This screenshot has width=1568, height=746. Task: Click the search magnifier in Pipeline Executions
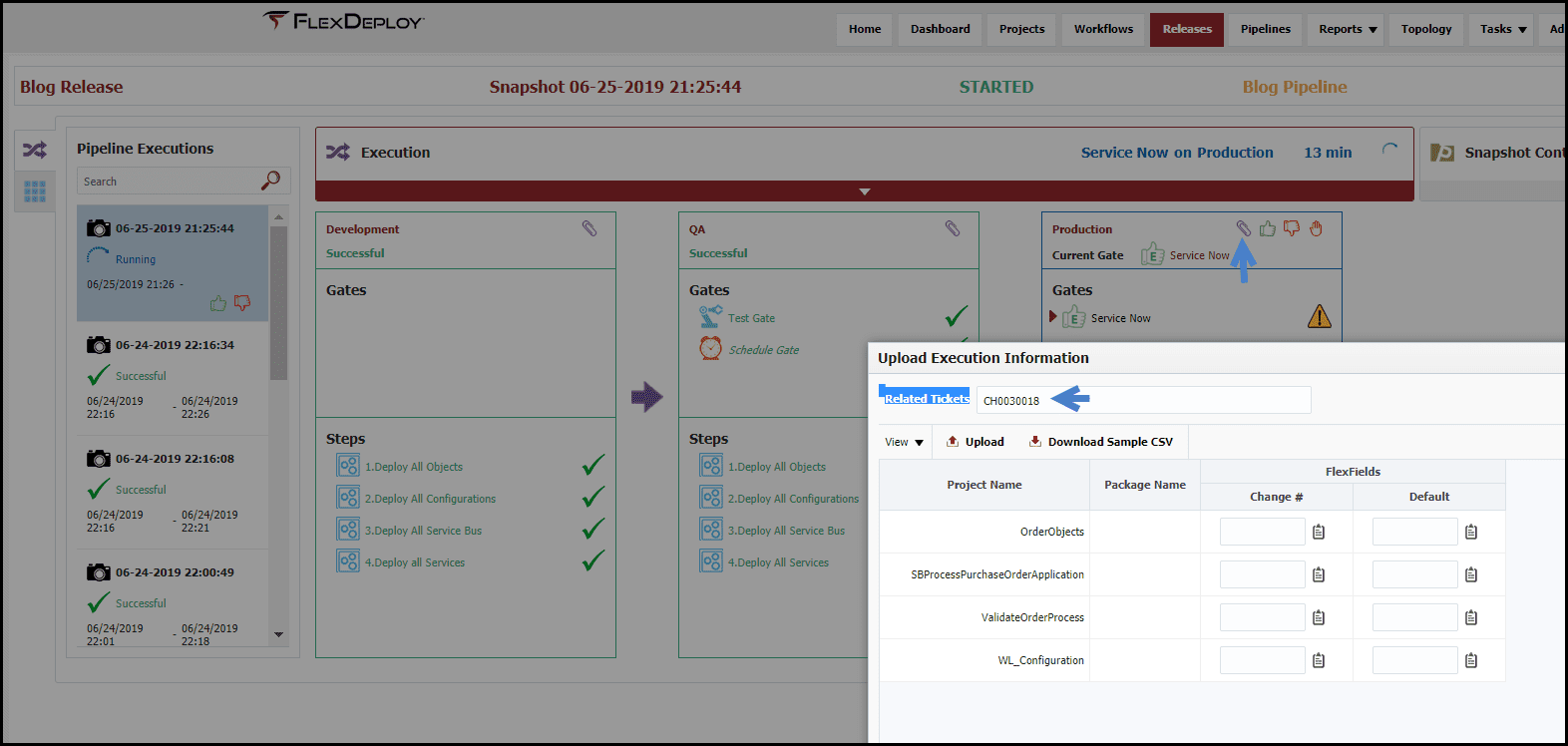click(x=270, y=181)
